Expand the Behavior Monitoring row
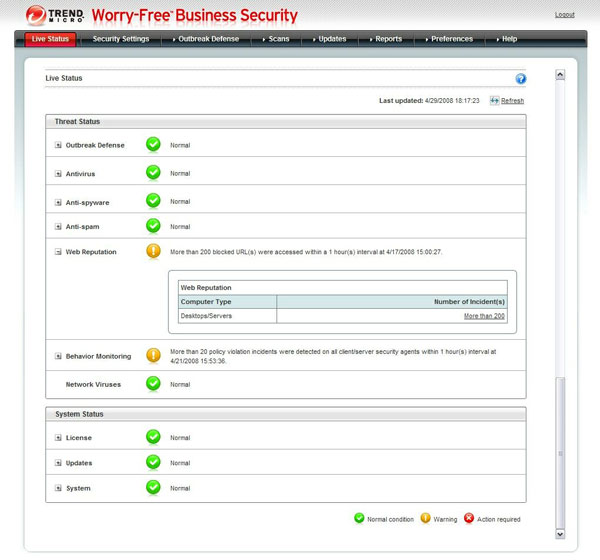Image resolution: width=600 pixels, height=560 pixels. [x=58, y=356]
